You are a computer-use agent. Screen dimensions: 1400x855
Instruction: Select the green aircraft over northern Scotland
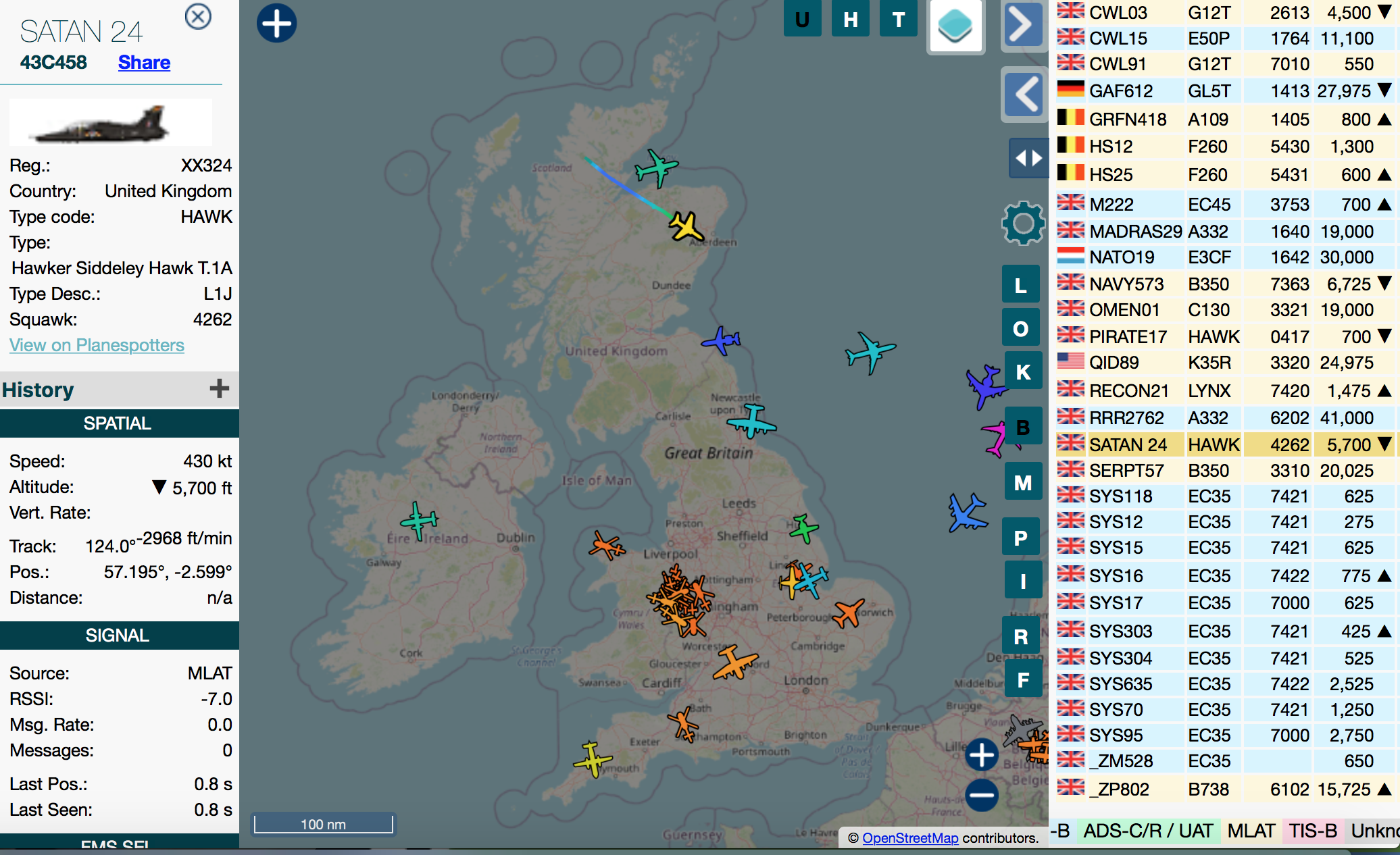[x=655, y=167]
